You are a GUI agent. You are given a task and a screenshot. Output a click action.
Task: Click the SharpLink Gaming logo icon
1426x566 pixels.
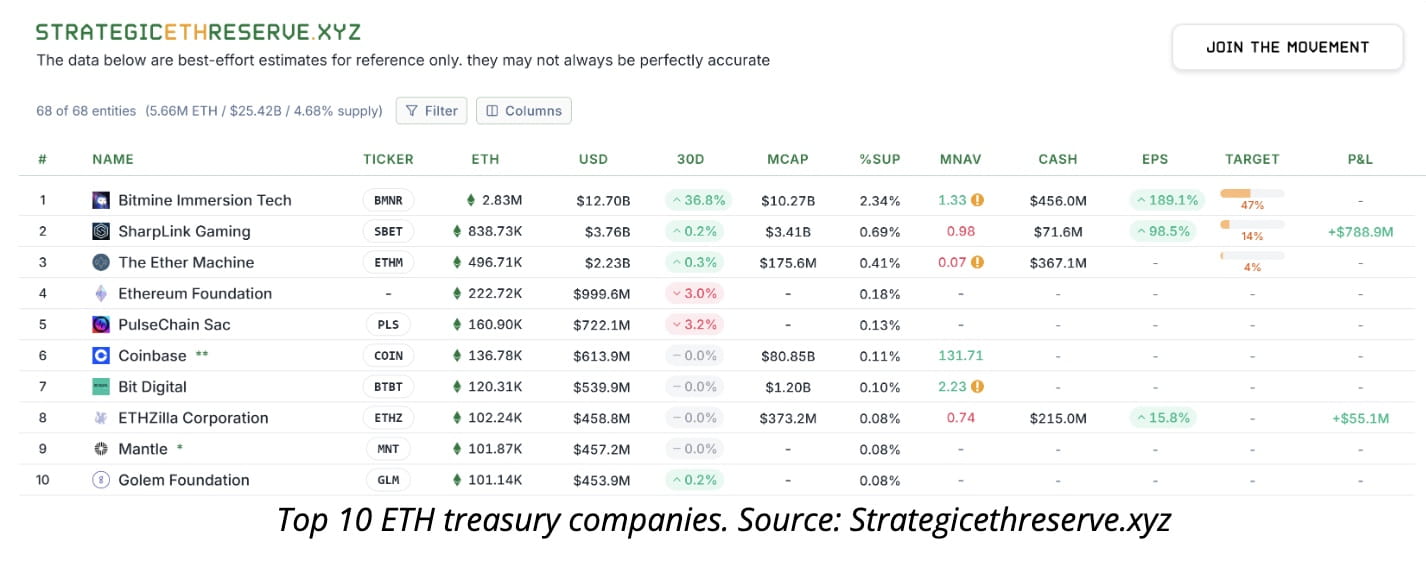(100, 231)
